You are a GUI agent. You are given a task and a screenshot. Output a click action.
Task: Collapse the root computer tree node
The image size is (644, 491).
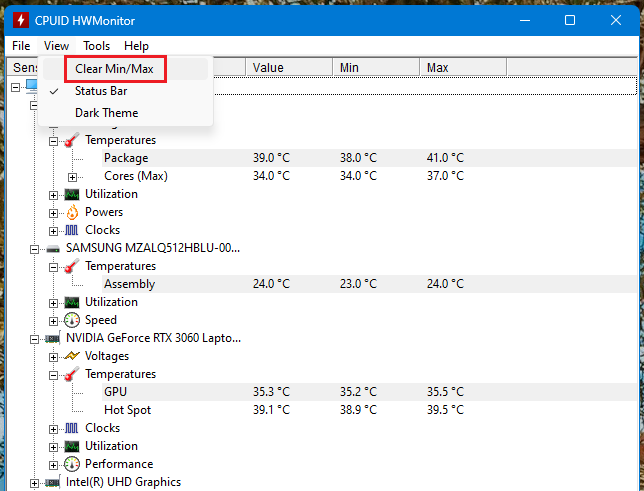pos(15,87)
